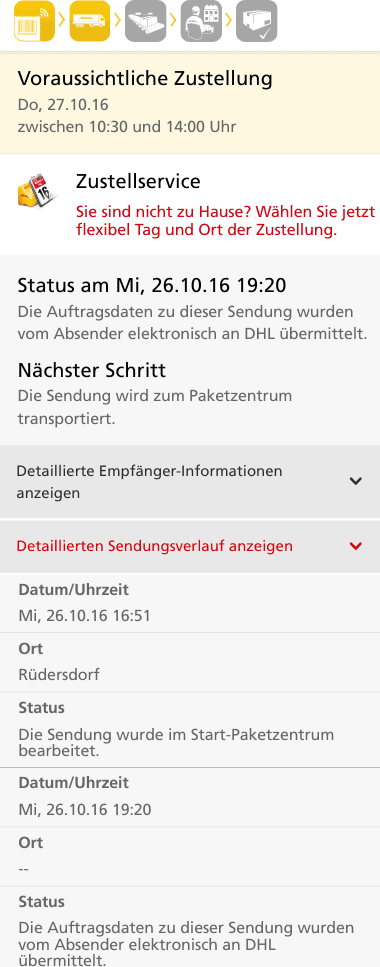
Task: Select the Voraussichtliche Zustellung banner
Action: tap(190, 102)
